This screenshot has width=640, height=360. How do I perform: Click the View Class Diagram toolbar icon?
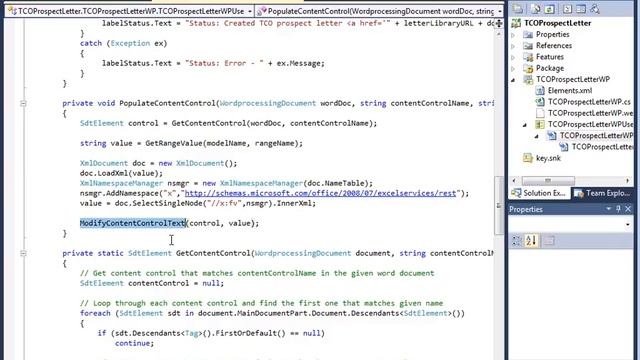[x=595, y=8]
